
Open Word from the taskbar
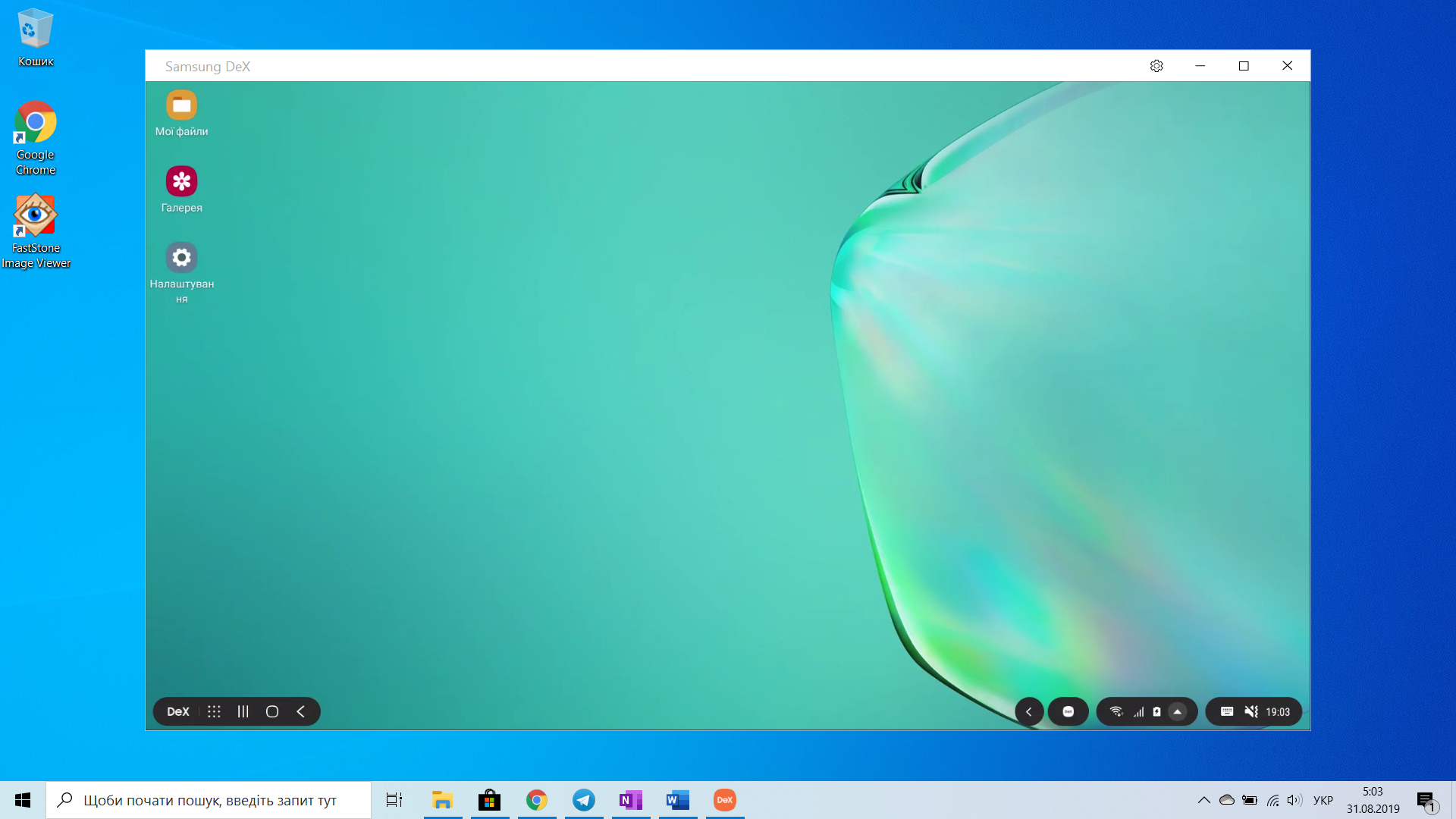(x=678, y=800)
